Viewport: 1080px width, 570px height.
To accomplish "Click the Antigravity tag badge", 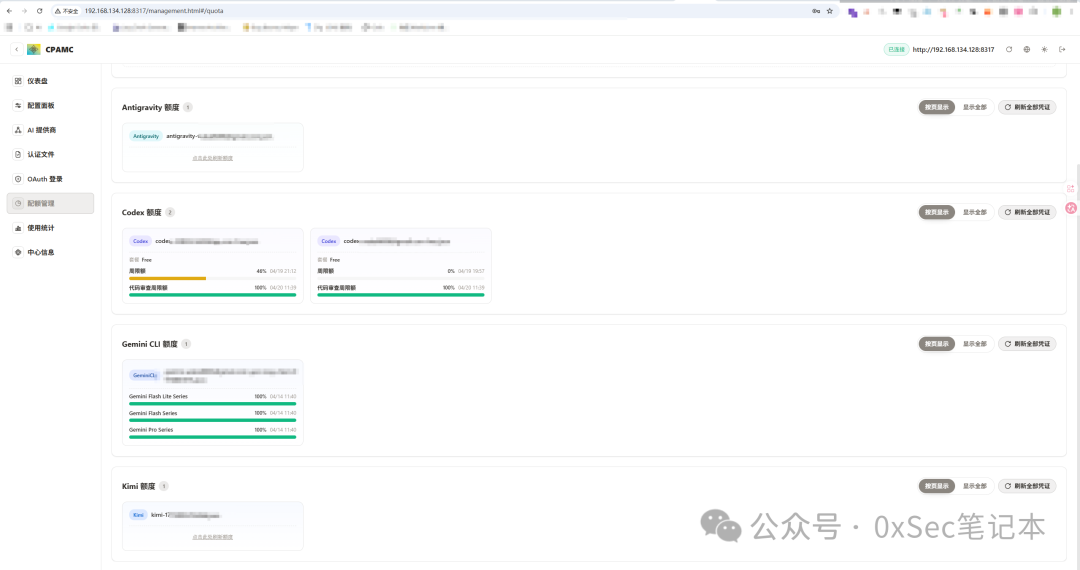I will tap(145, 136).
